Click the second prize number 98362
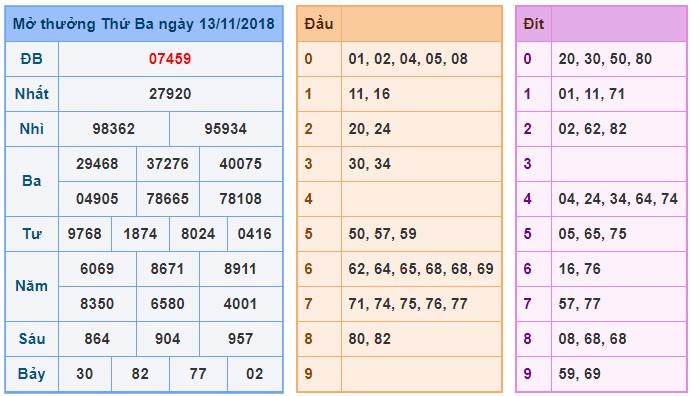This screenshot has height=396, width=691. 113,129
